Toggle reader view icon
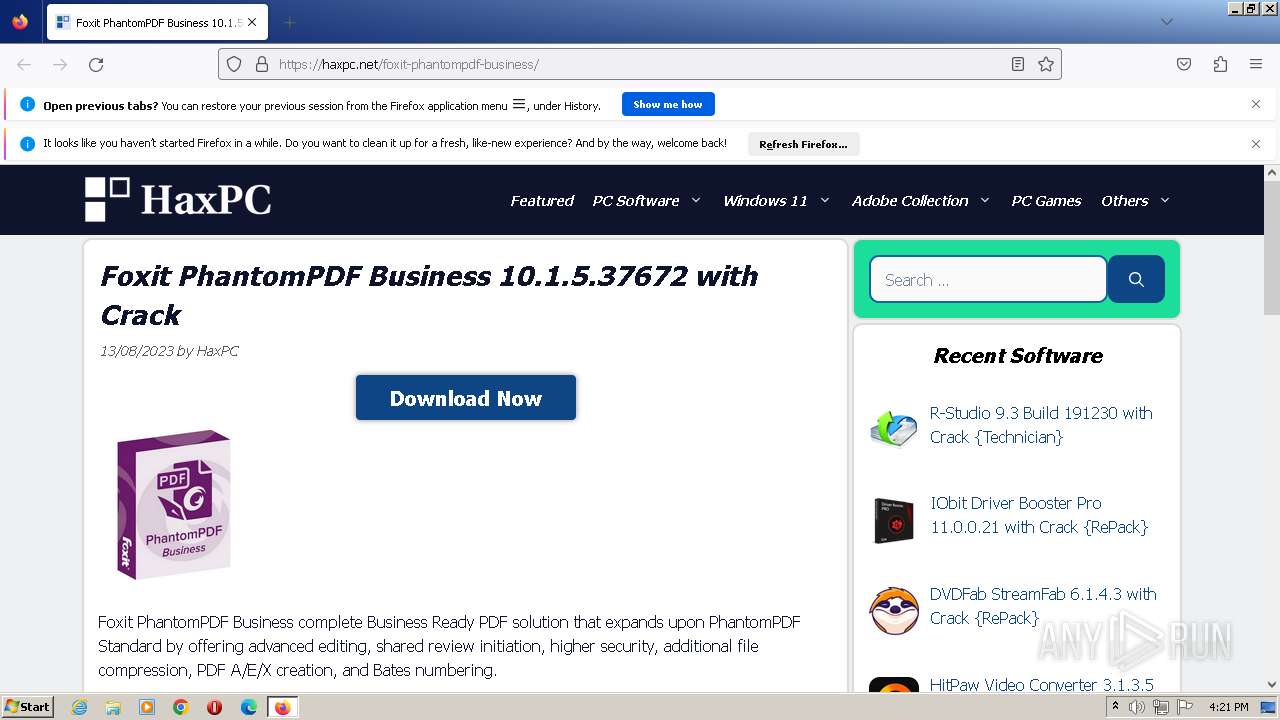The width and height of the screenshot is (1280, 720). [x=1018, y=64]
